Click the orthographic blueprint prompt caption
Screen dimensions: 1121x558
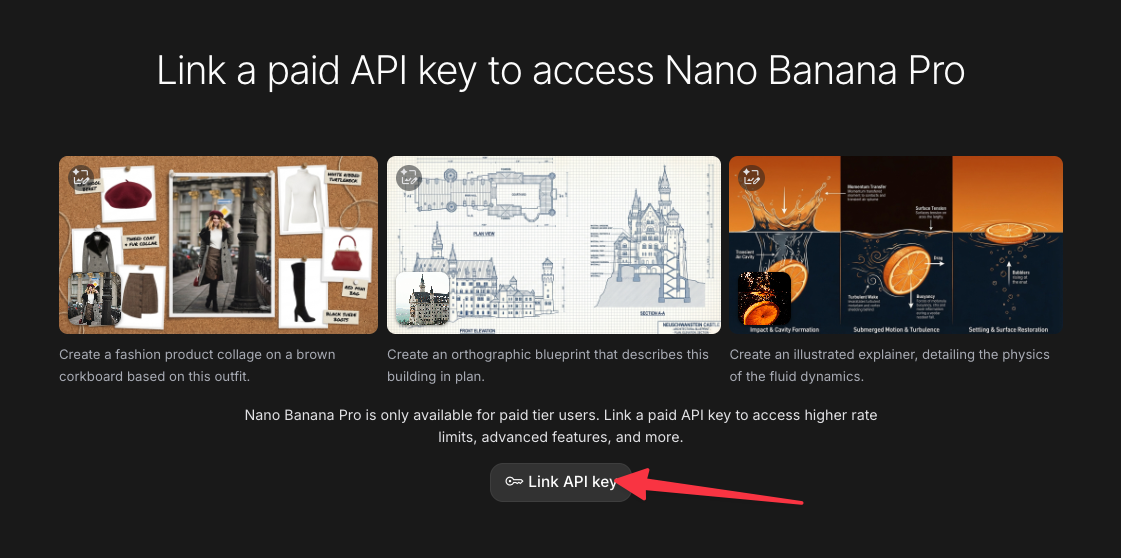[x=547, y=365]
